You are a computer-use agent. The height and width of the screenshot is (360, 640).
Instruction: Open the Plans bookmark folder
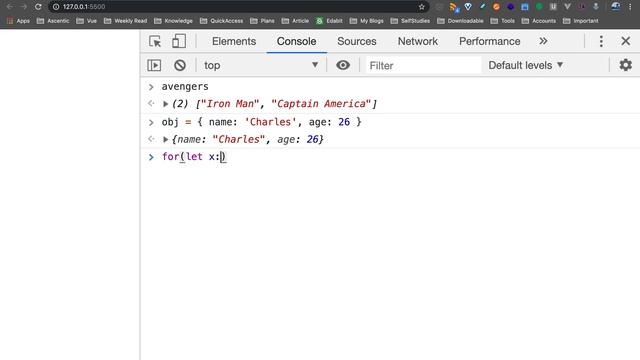point(262,21)
